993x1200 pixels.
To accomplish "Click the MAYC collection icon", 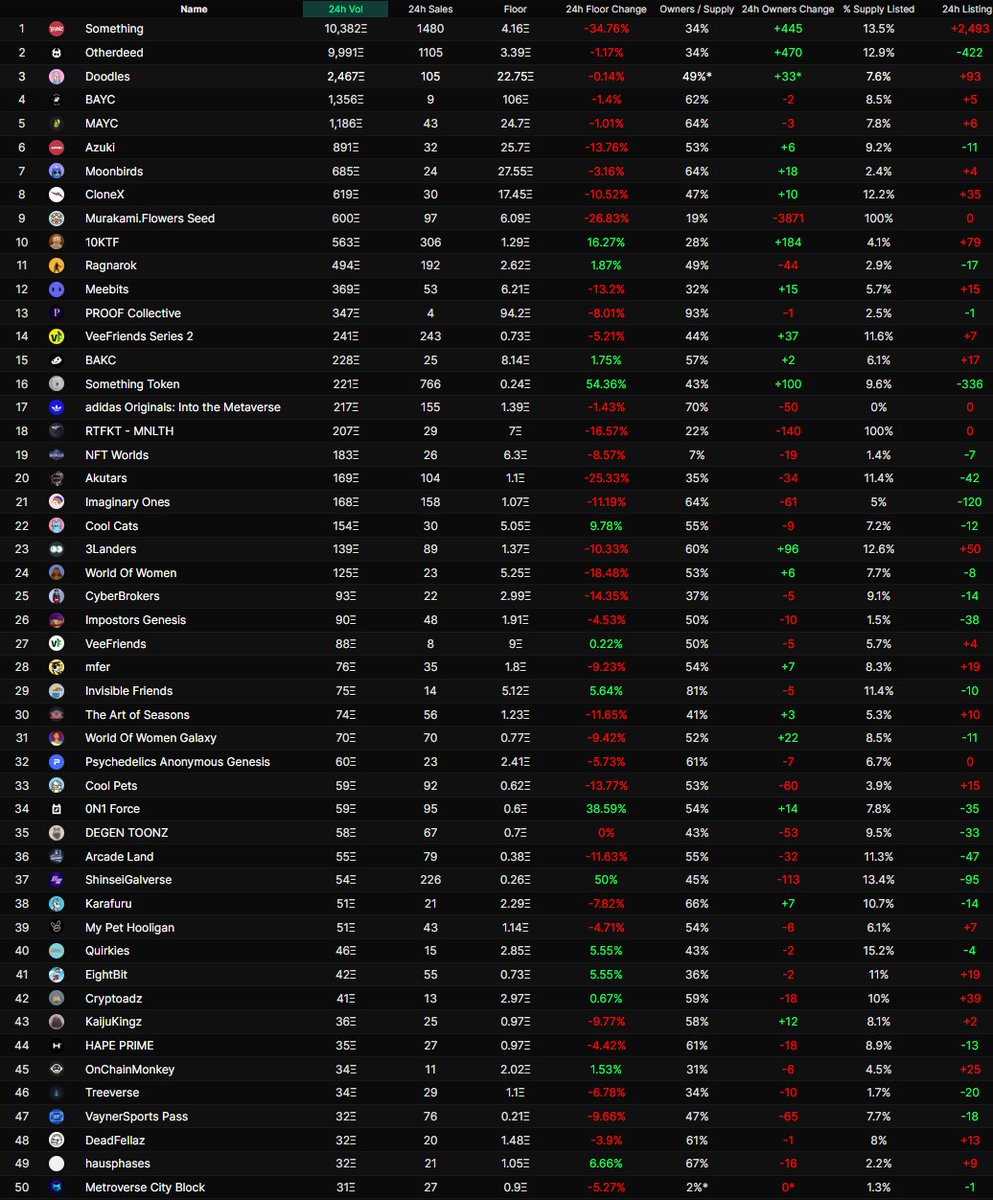I will pos(57,124).
